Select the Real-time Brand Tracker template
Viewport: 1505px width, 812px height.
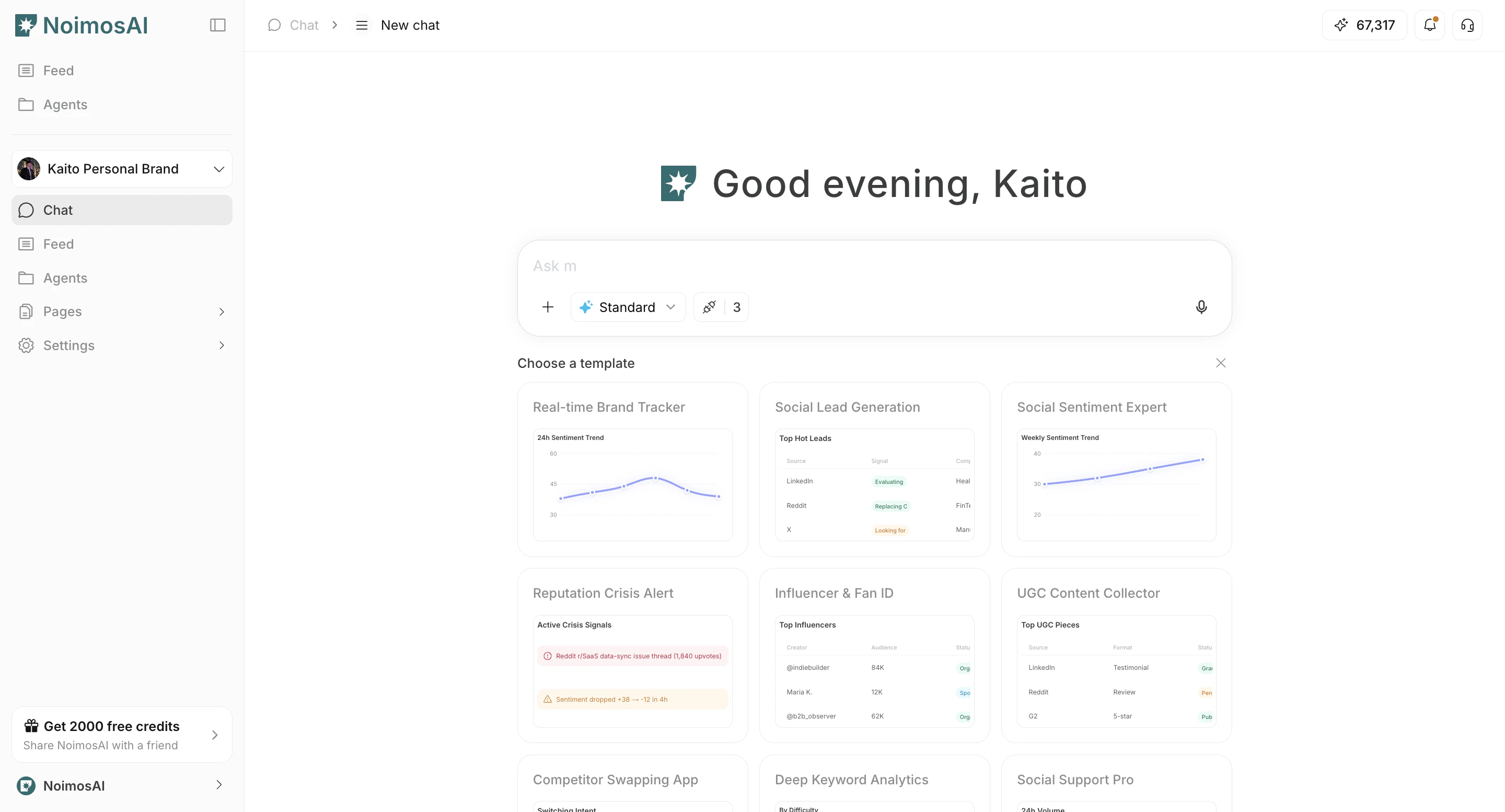632,470
